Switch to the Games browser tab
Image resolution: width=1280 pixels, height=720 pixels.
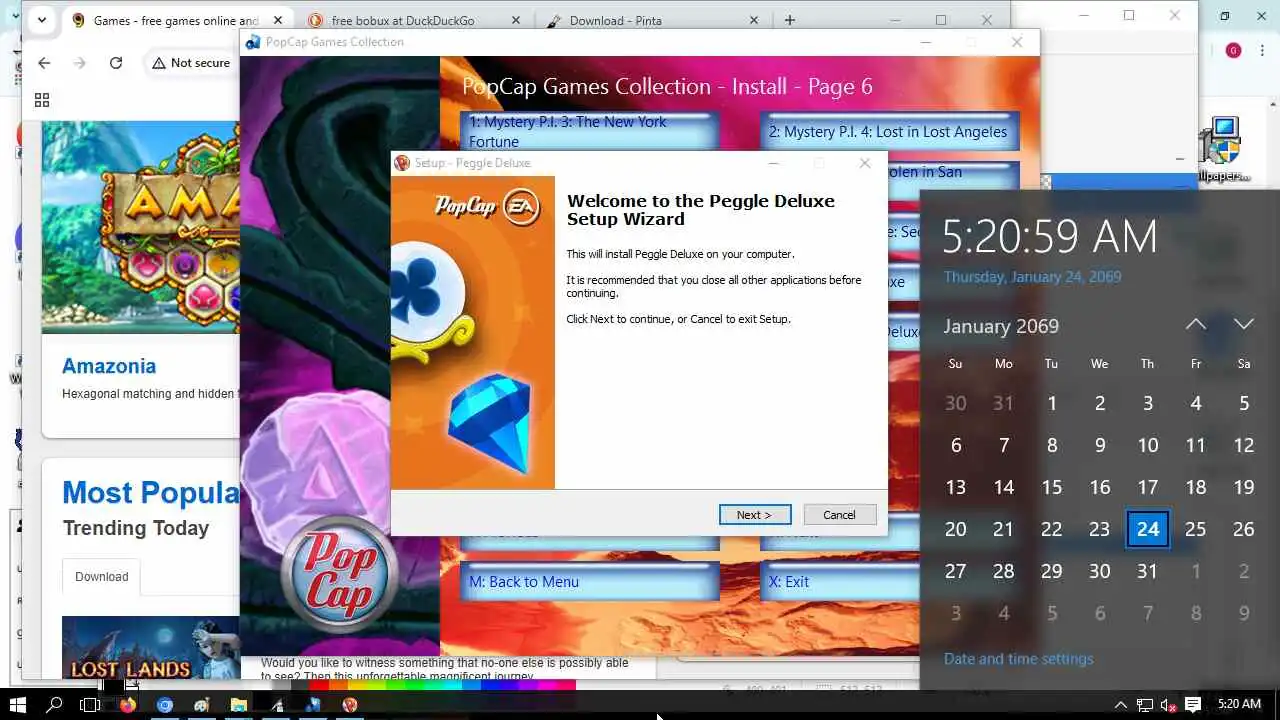(x=175, y=20)
